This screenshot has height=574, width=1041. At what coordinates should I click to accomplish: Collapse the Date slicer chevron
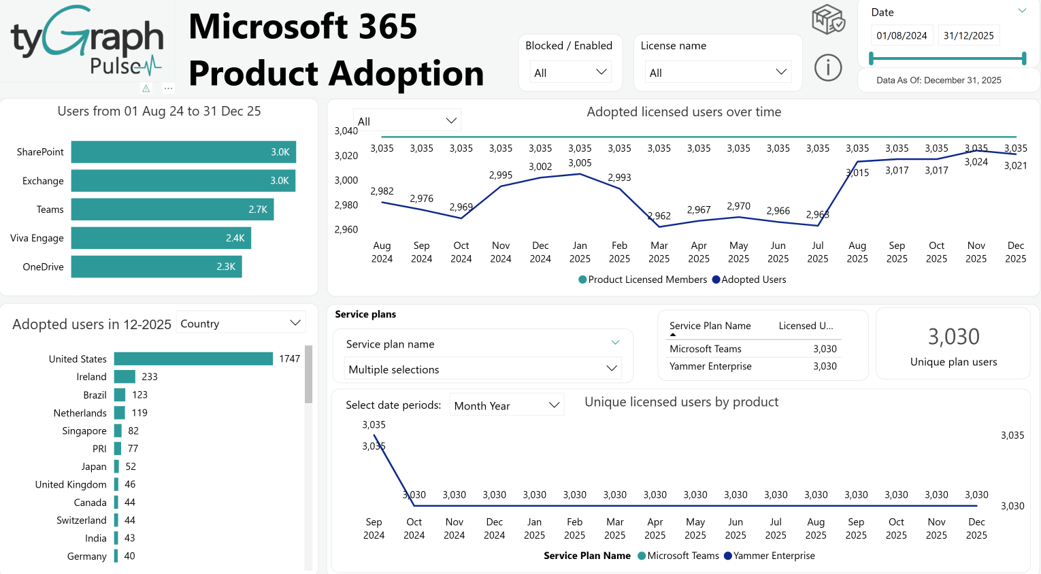[1022, 11]
